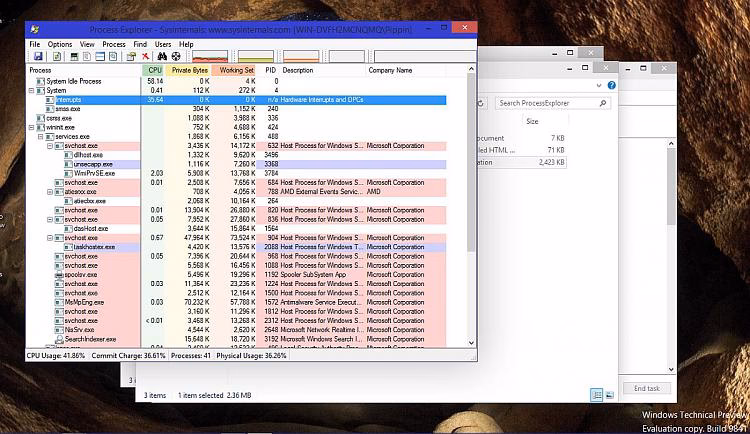The height and width of the screenshot is (434, 750).
Task: Click 'CPU Usage: 41.86%' in status bar
Action: click(x=55, y=356)
